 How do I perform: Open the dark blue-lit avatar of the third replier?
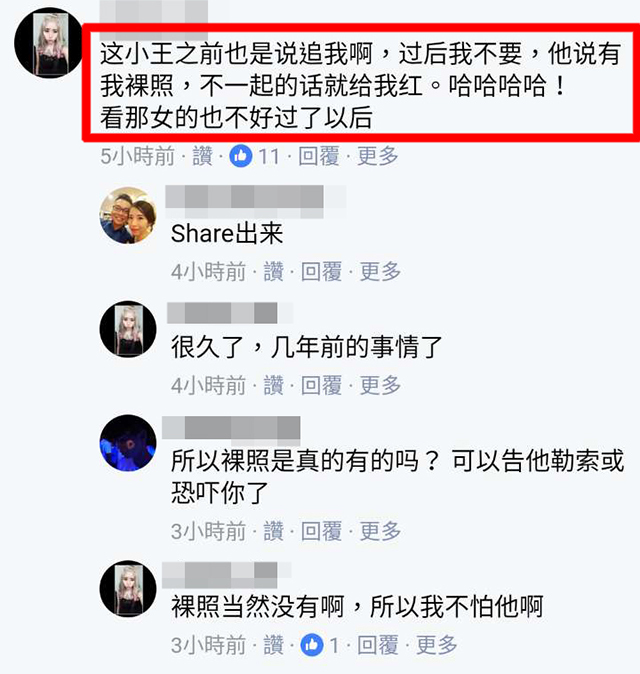point(128,443)
